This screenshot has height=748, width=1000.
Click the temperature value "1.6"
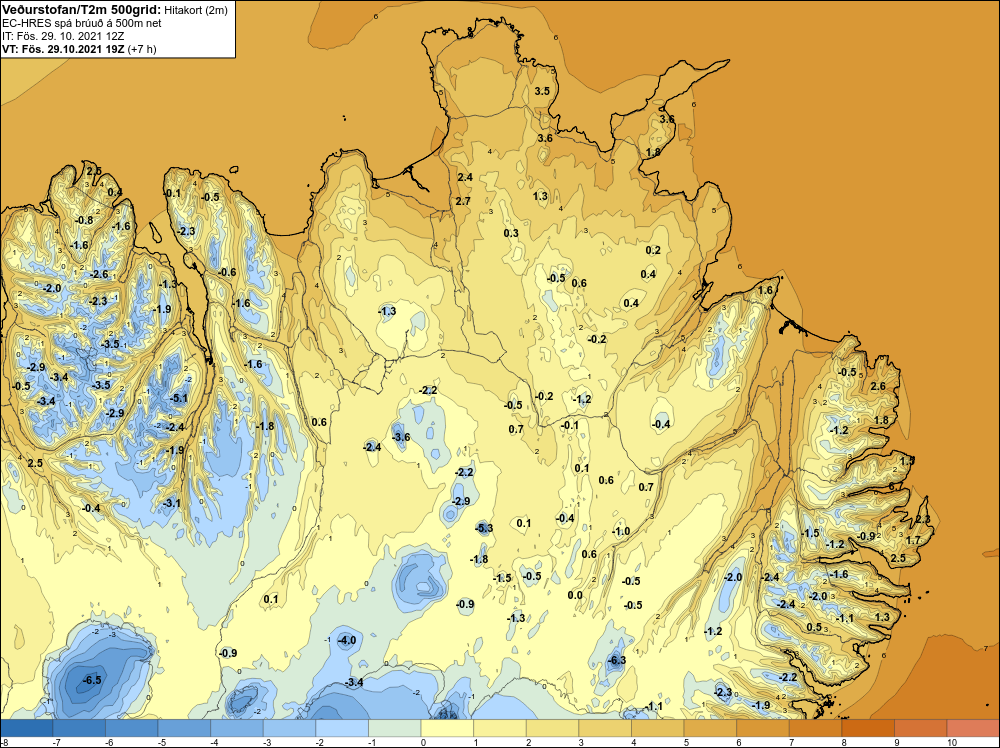765,290
